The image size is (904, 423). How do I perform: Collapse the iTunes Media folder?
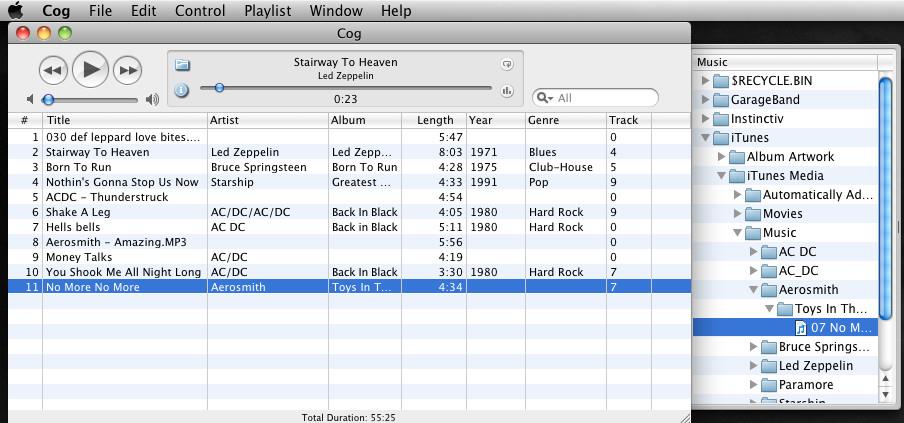click(722, 176)
